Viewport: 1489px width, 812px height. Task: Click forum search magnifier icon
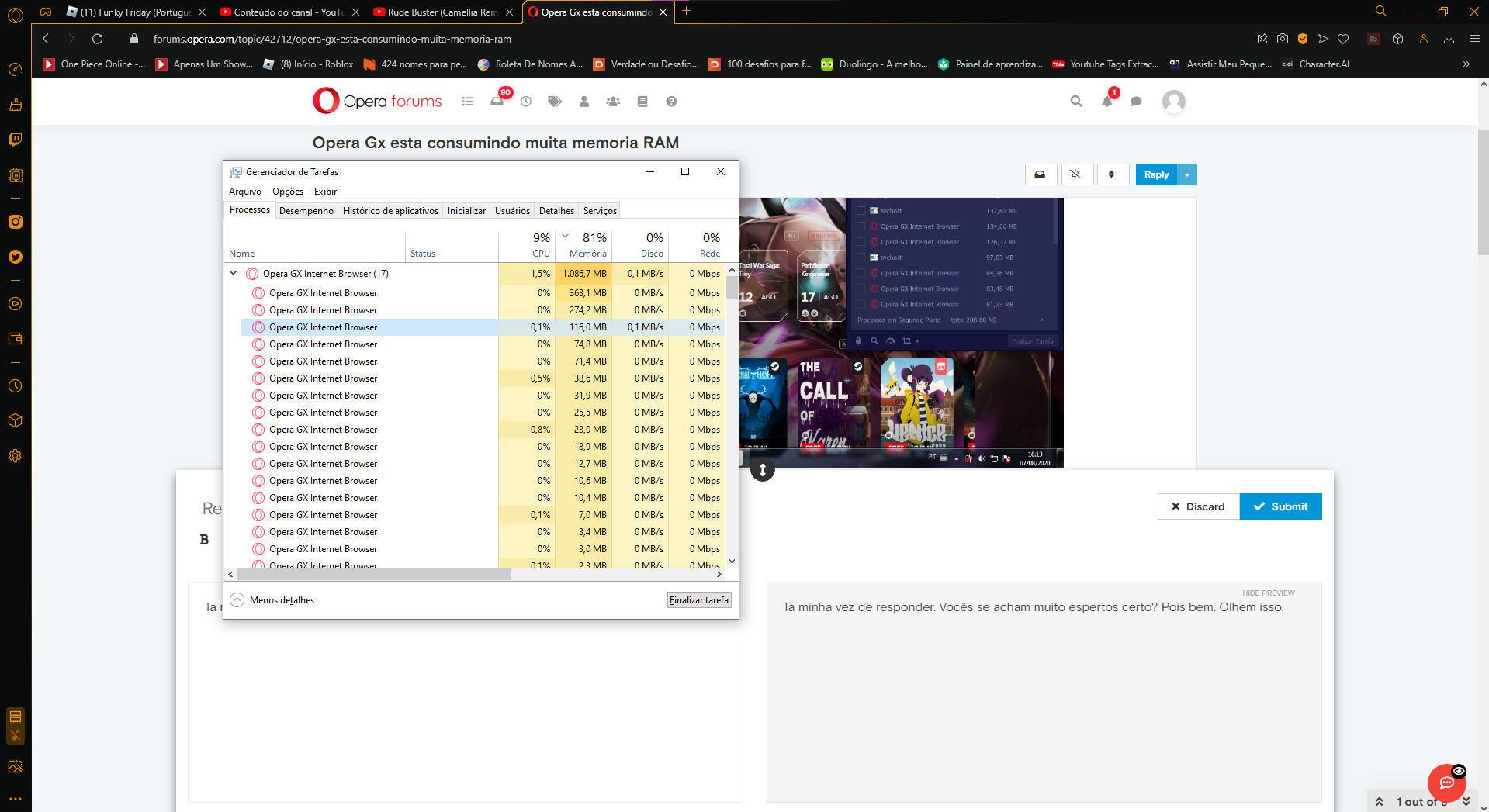1076,102
